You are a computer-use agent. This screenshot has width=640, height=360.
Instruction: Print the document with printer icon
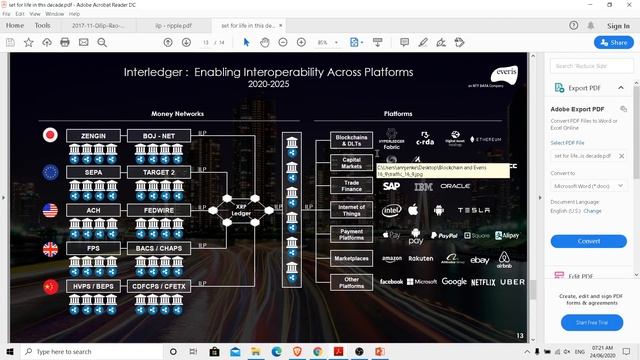65,42
